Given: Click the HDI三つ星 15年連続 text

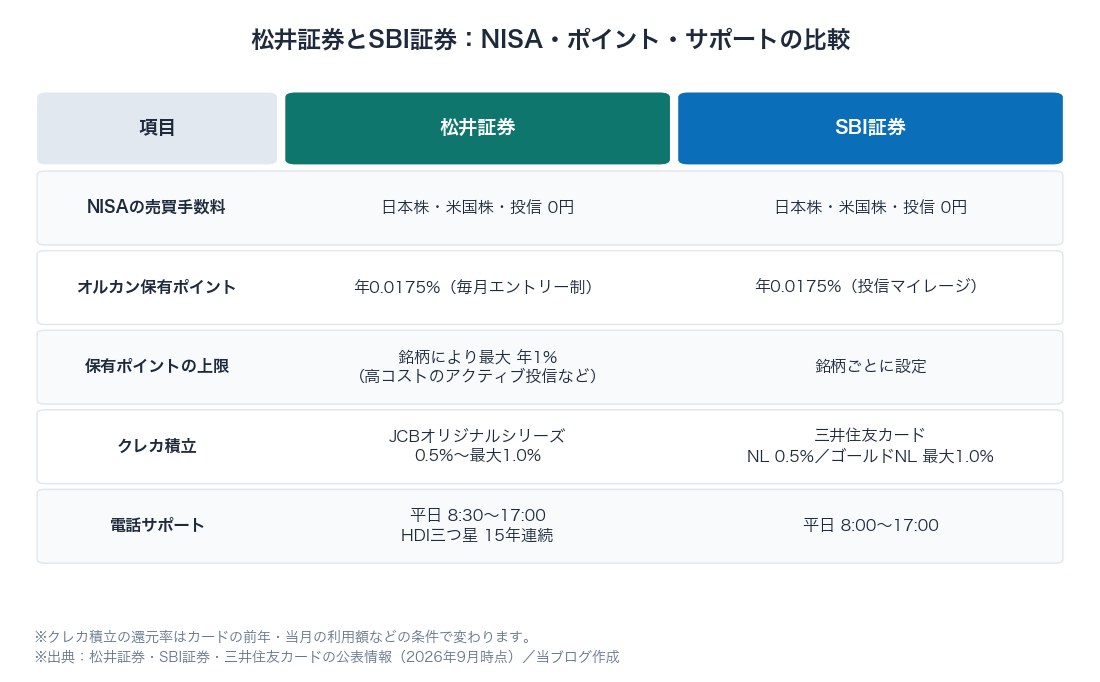Looking at the screenshot, I should pyautogui.click(x=477, y=536).
